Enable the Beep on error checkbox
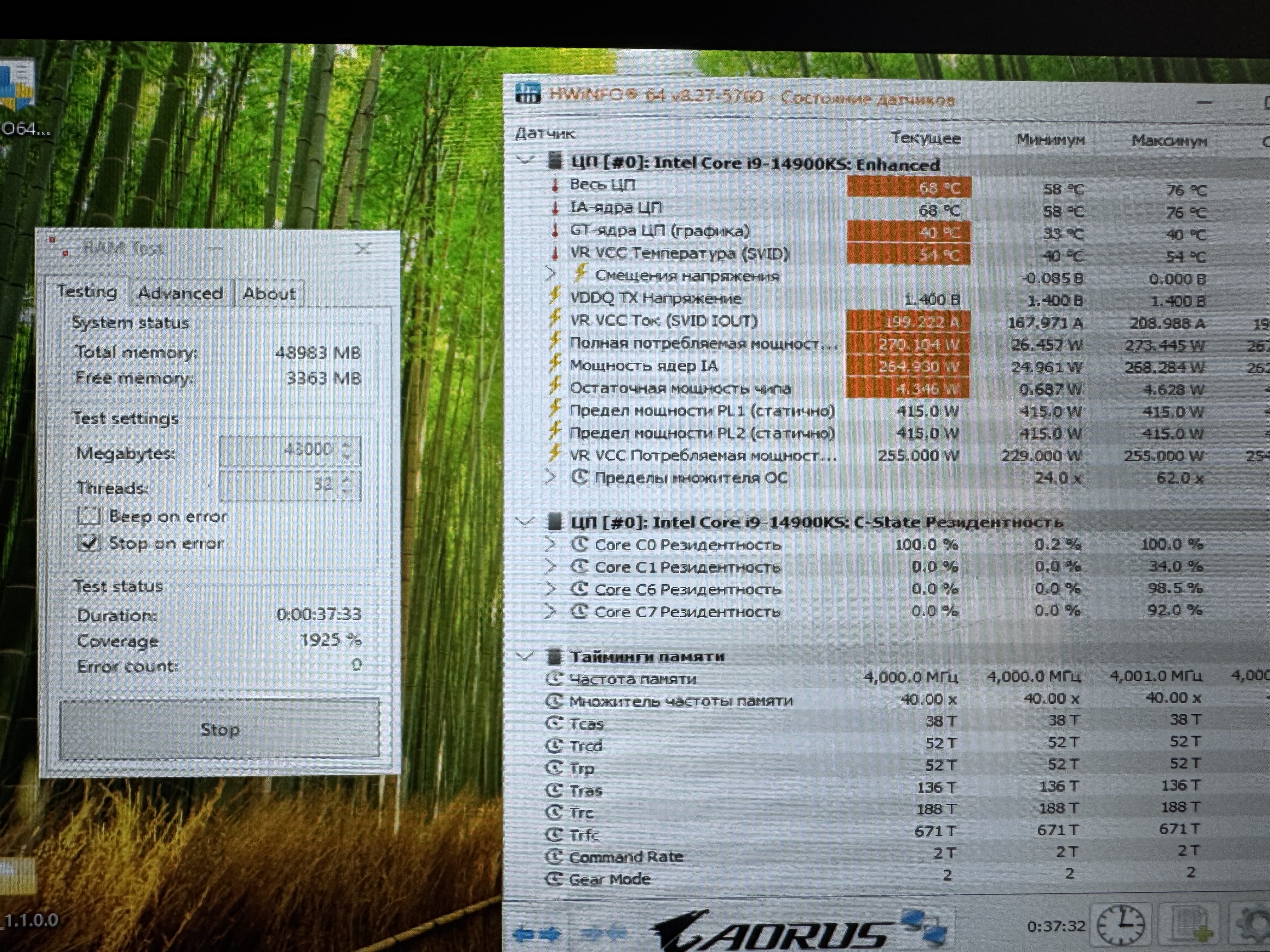The height and width of the screenshot is (952, 1270). coord(89,516)
